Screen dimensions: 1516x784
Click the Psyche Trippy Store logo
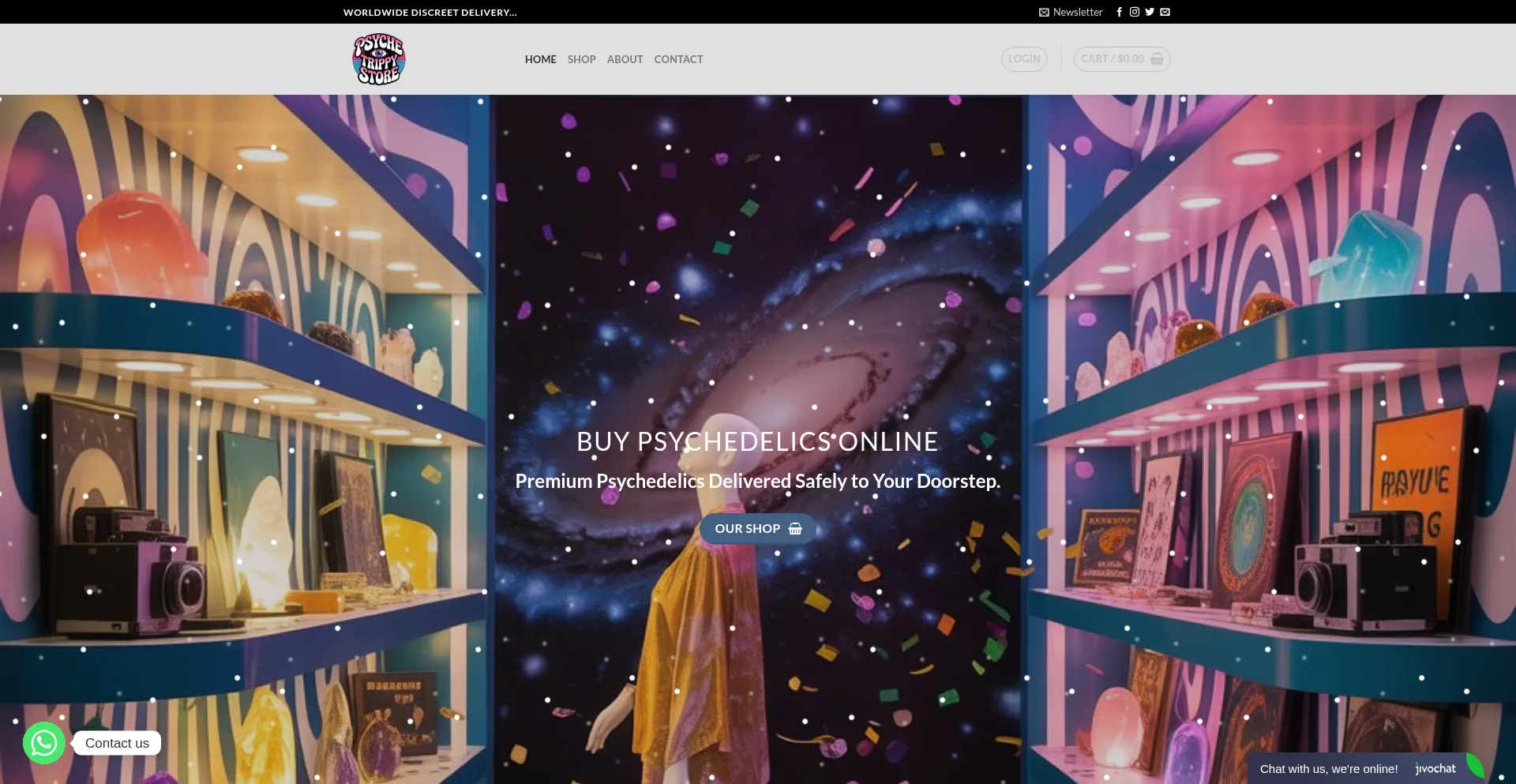379,59
